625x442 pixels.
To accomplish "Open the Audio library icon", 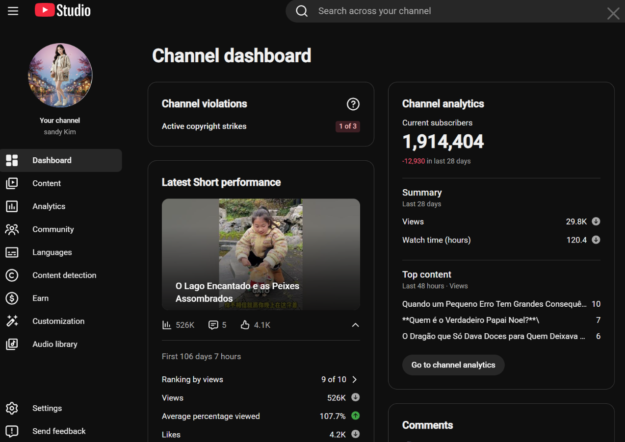I will pyautogui.click(x=12, y=344).
